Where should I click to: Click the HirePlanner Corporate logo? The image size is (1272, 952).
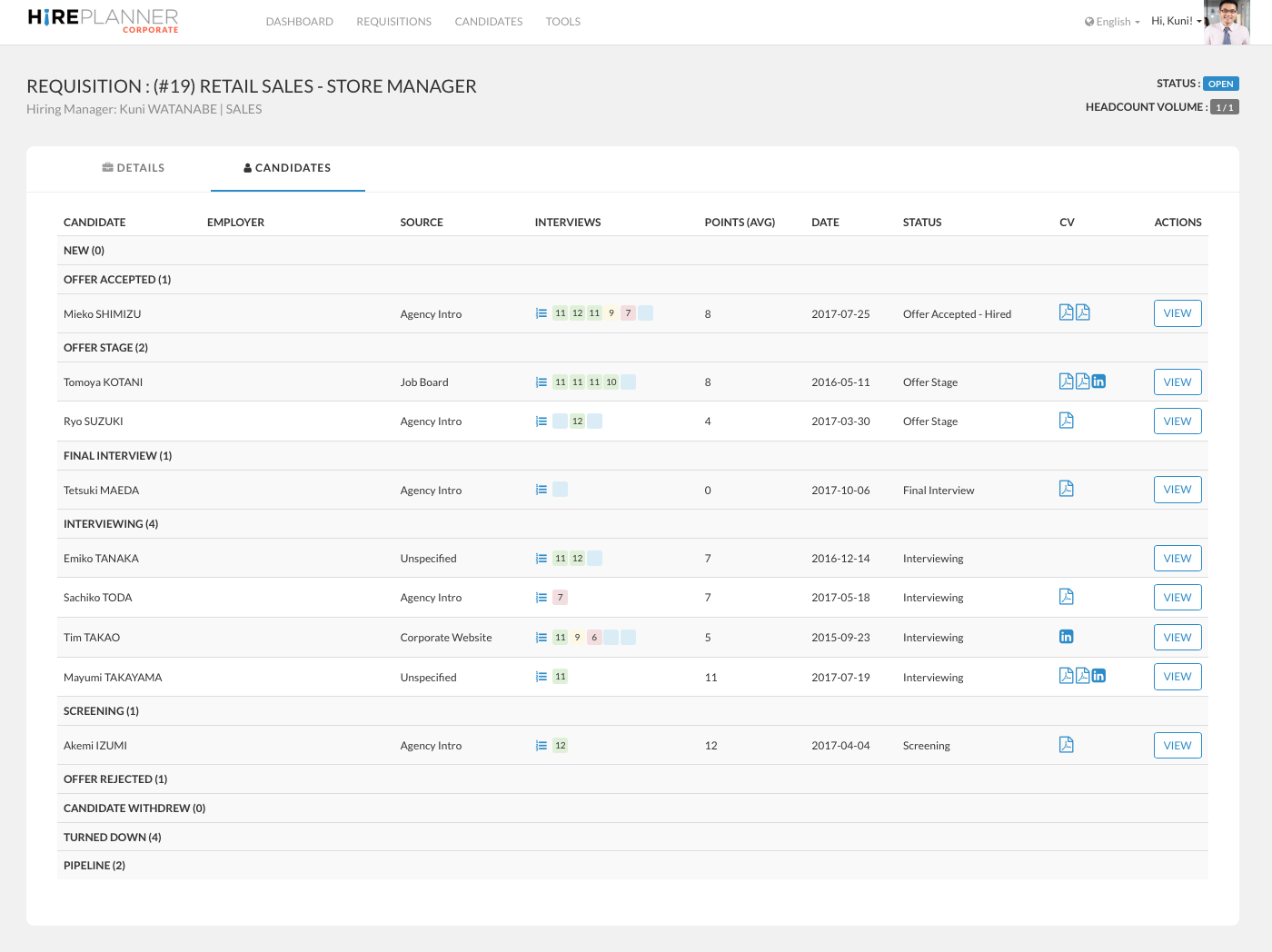103,20
